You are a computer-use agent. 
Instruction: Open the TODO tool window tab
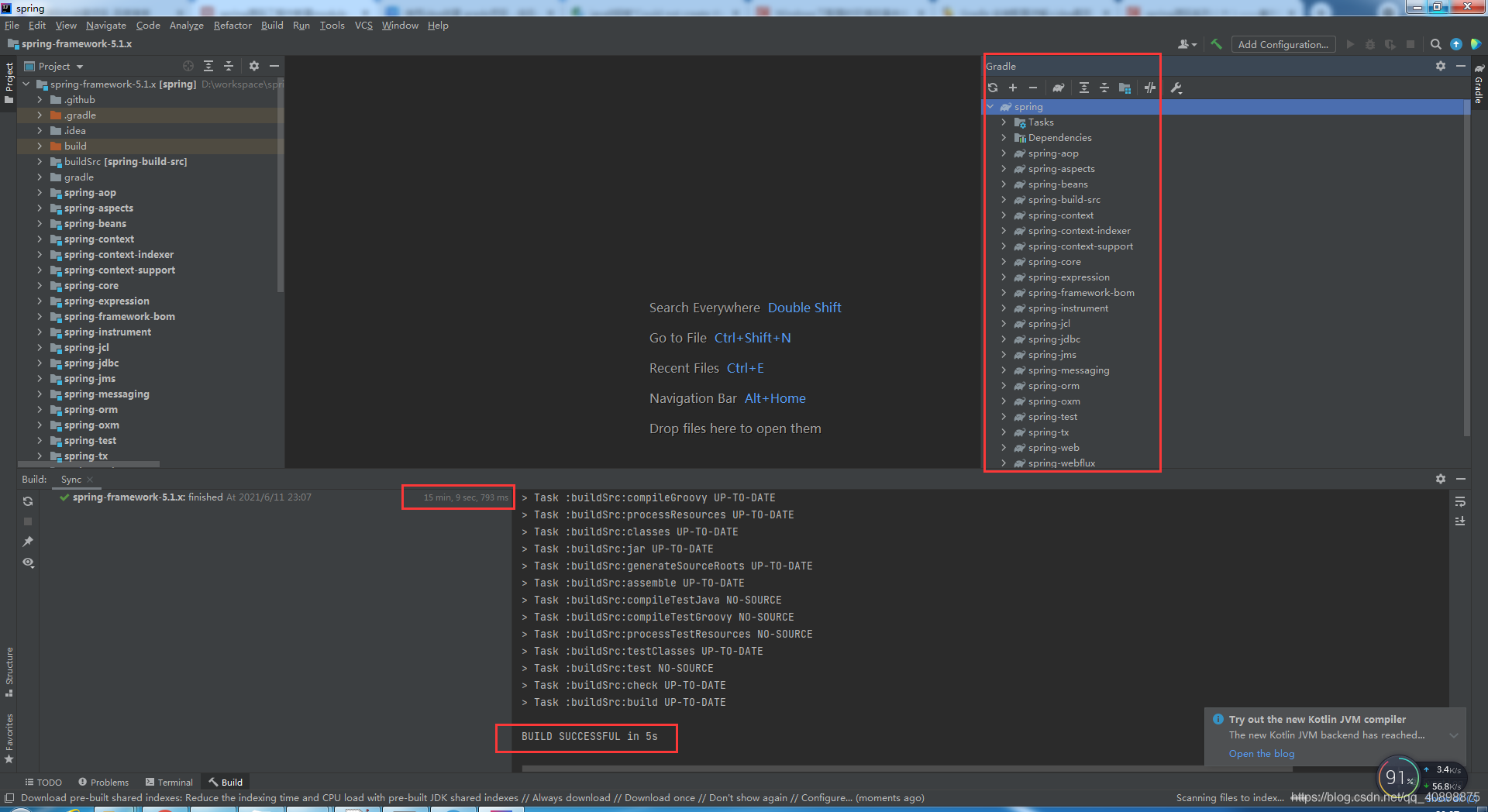pyautogui.click(x=43, y=782)
